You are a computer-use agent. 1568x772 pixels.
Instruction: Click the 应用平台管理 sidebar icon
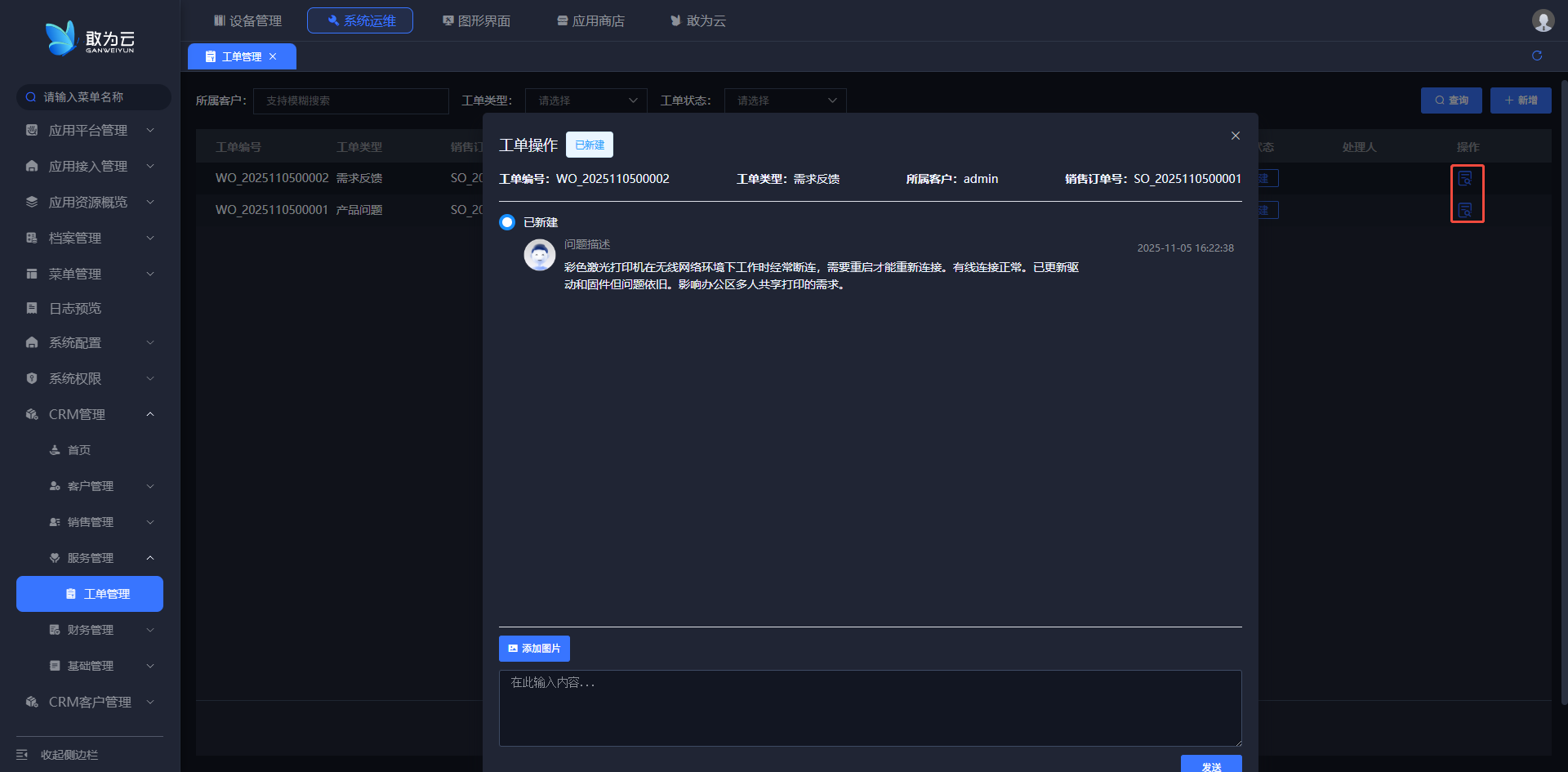click(32, 130)
